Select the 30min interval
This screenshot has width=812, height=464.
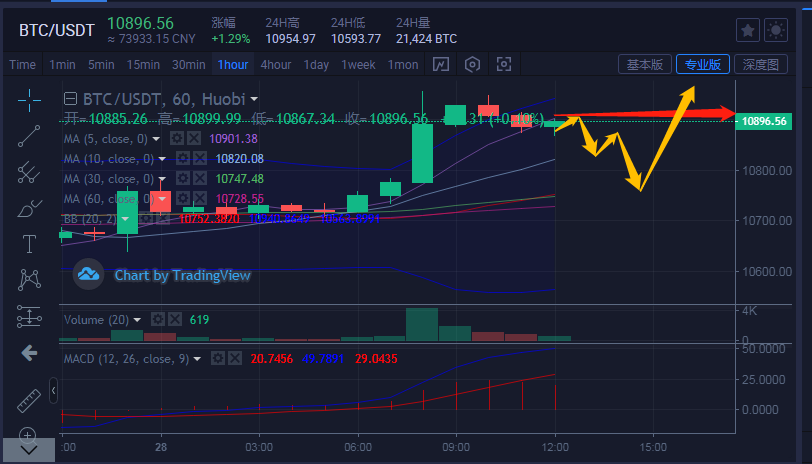point(188,65)
